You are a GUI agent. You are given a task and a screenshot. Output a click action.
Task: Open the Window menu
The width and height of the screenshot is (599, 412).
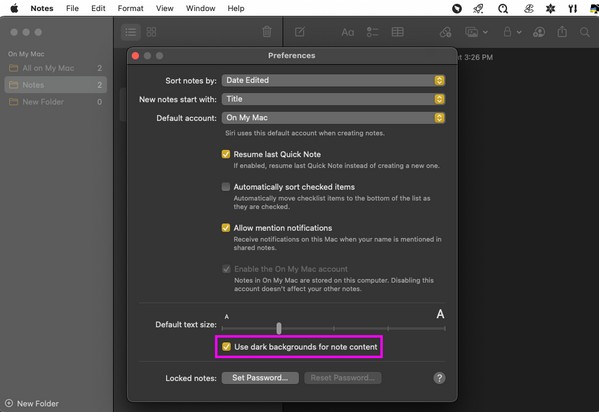click(201, 8)
